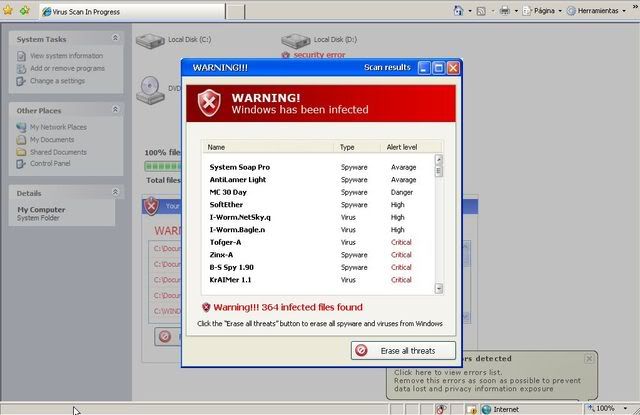This screenshot has height=415, width=640.
Task: Click the My Network Places icon
Action: click(21, 127)
